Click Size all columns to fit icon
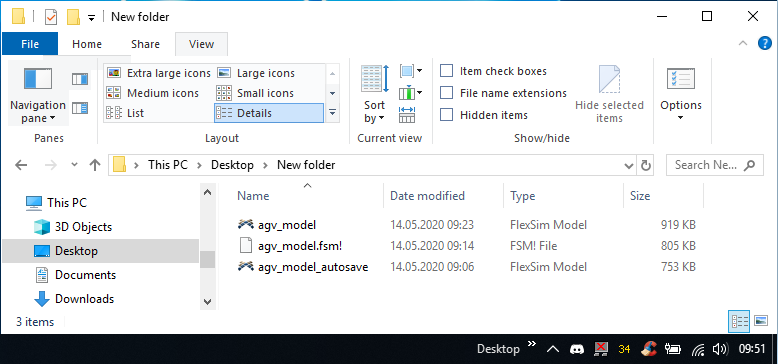Image resolution: width=778 pixels, height=364 pixels. [x=407, y=115]
